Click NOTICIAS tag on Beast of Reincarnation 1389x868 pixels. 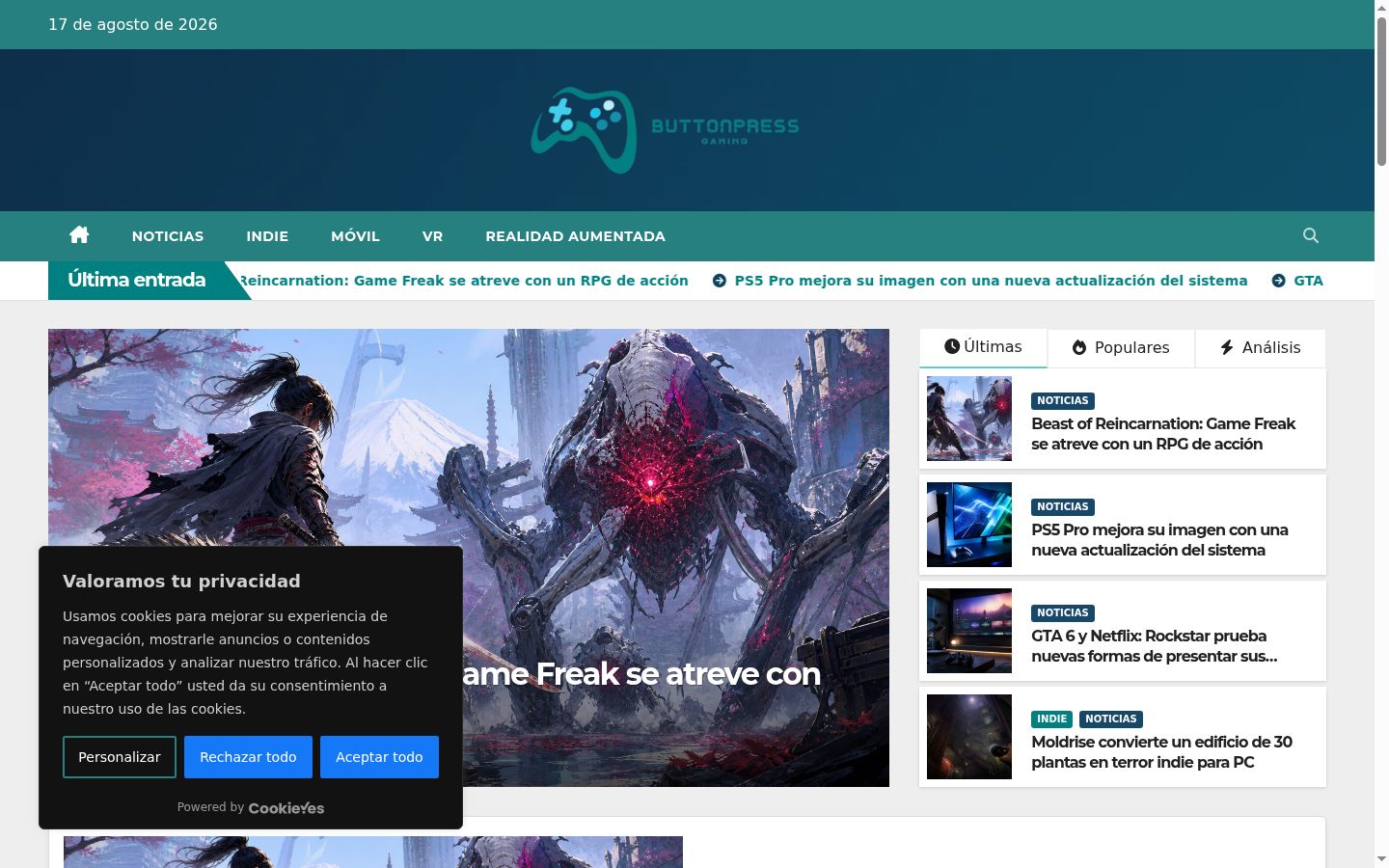point(1063,401)
